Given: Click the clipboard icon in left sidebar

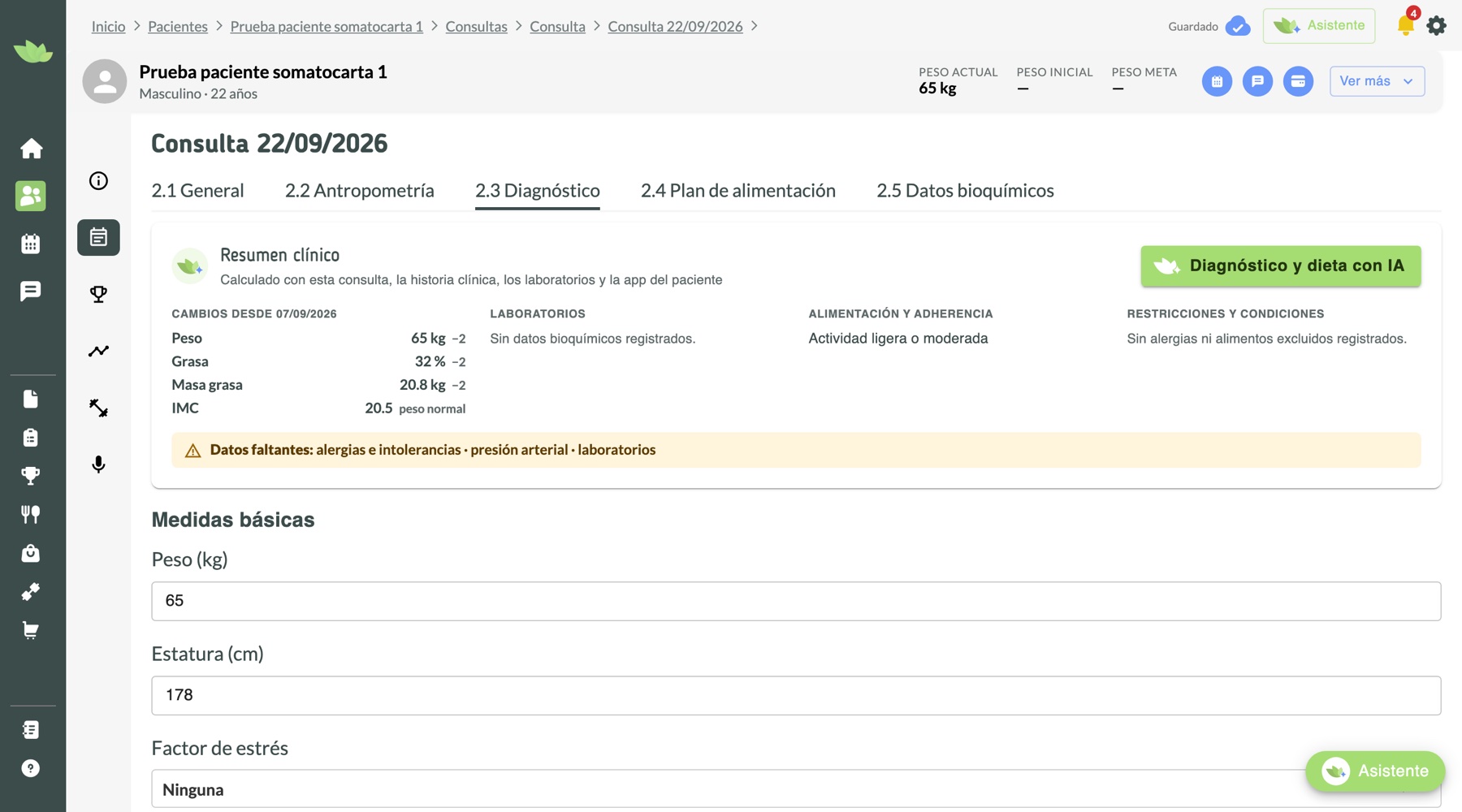Looking at the screenshot, I should [31, 438].
